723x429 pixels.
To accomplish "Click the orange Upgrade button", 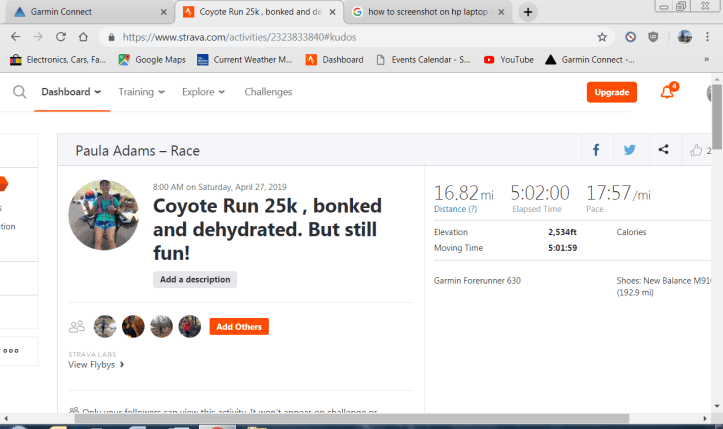I will coord(611,92).
